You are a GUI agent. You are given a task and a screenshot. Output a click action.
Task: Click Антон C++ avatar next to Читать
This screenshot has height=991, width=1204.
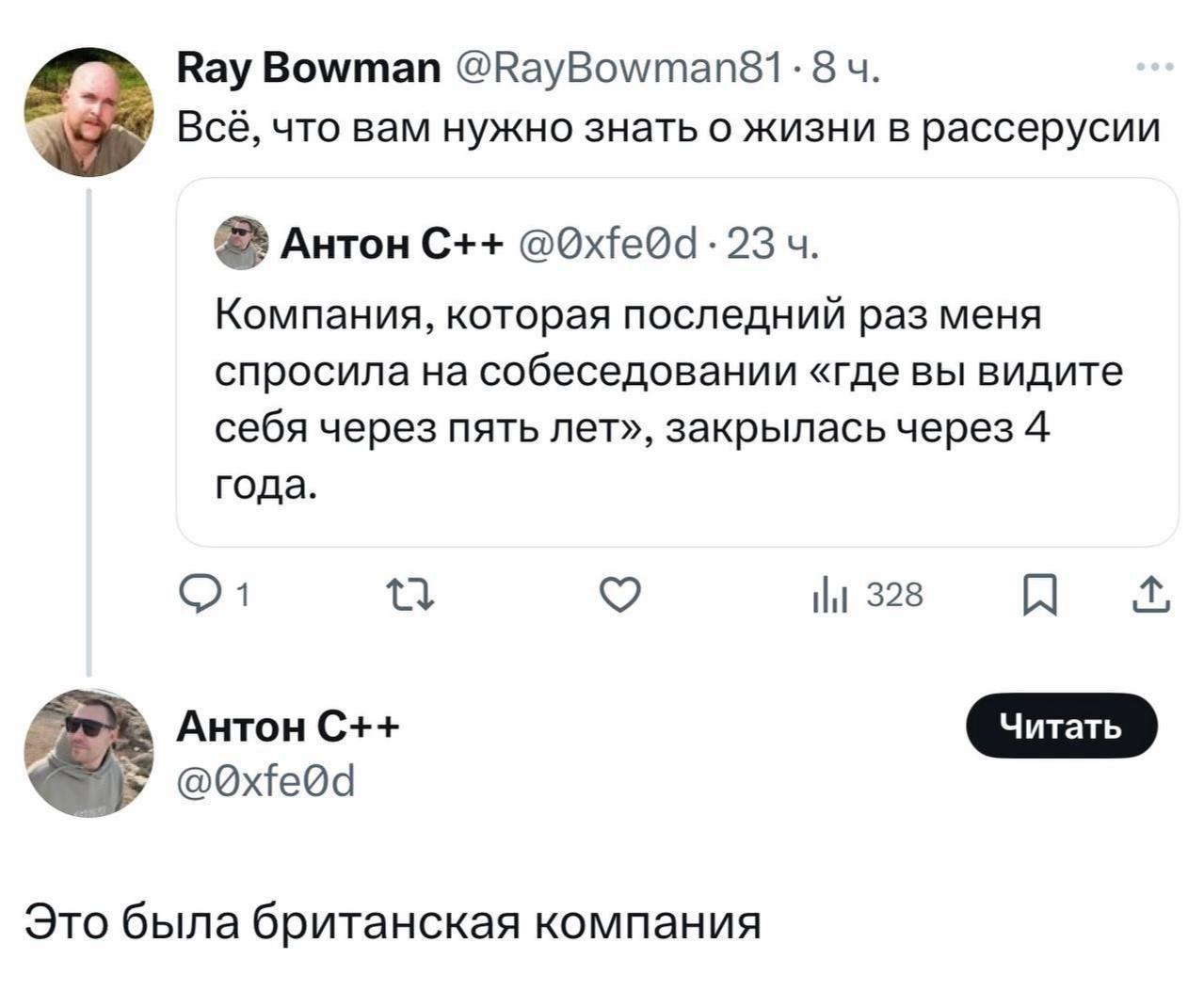[x=88, y=752]
